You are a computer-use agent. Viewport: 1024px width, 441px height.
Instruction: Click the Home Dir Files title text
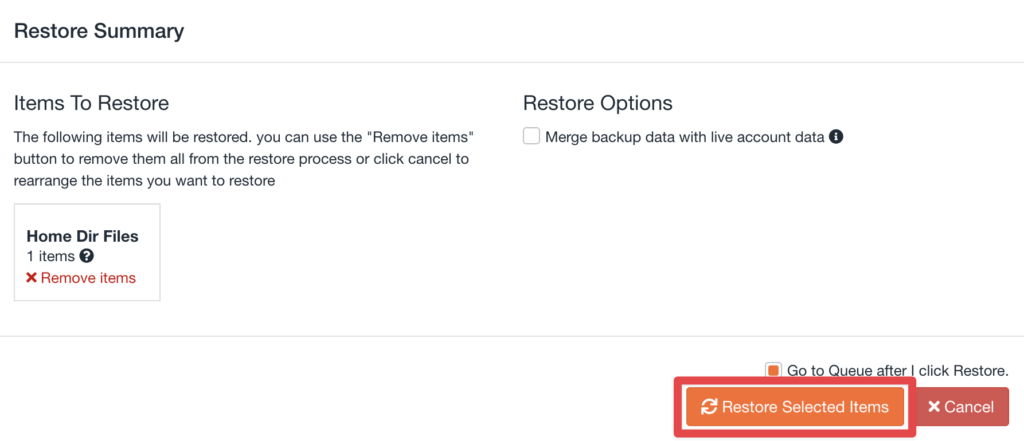[82, 236]
